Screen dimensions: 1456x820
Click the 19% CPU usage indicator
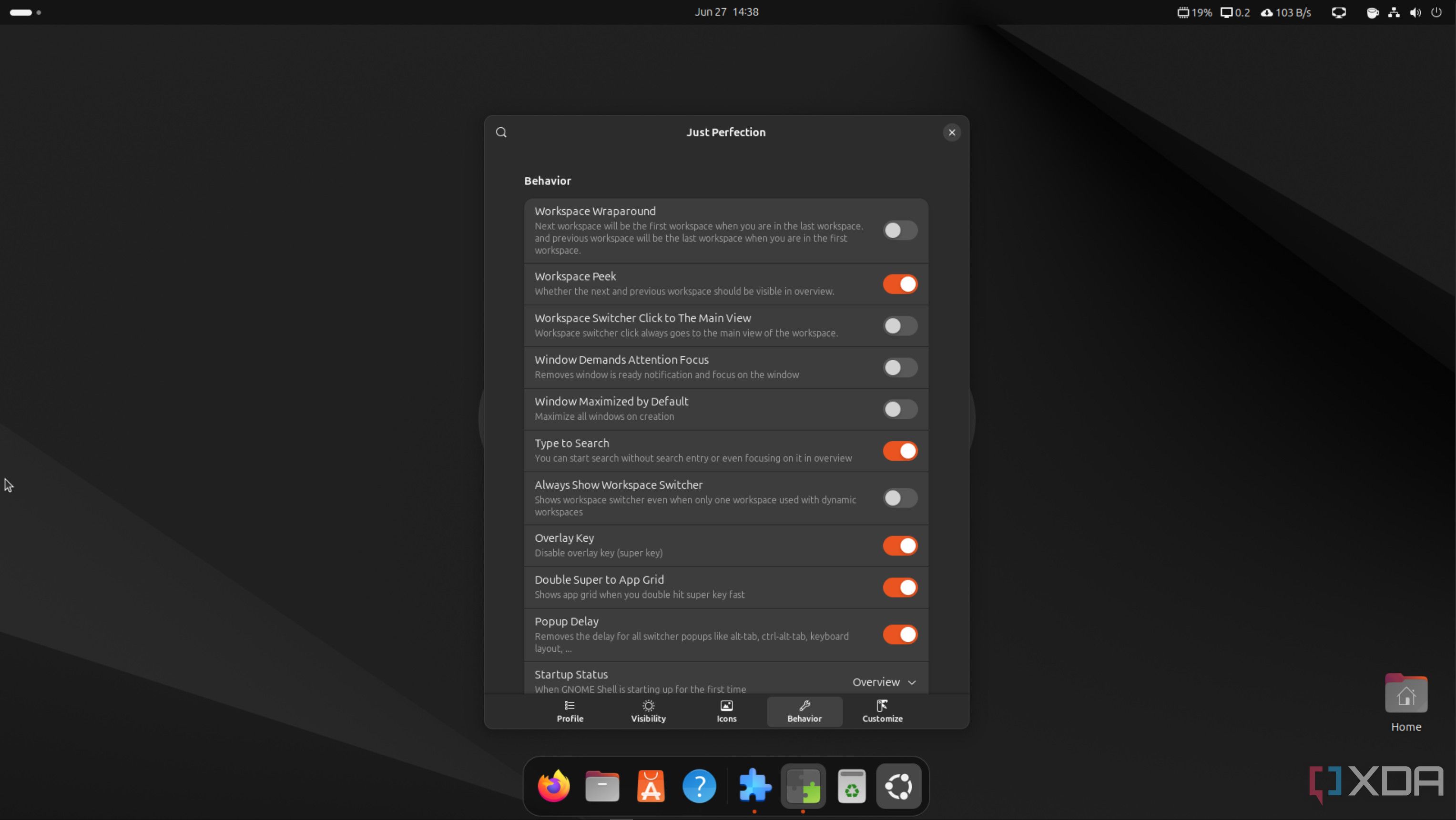point(1194,12)
